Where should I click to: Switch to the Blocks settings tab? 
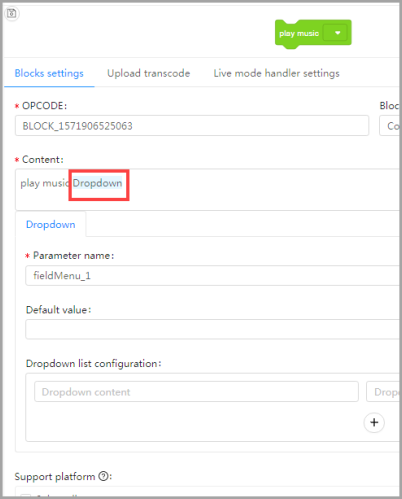[x=49, y=73]
